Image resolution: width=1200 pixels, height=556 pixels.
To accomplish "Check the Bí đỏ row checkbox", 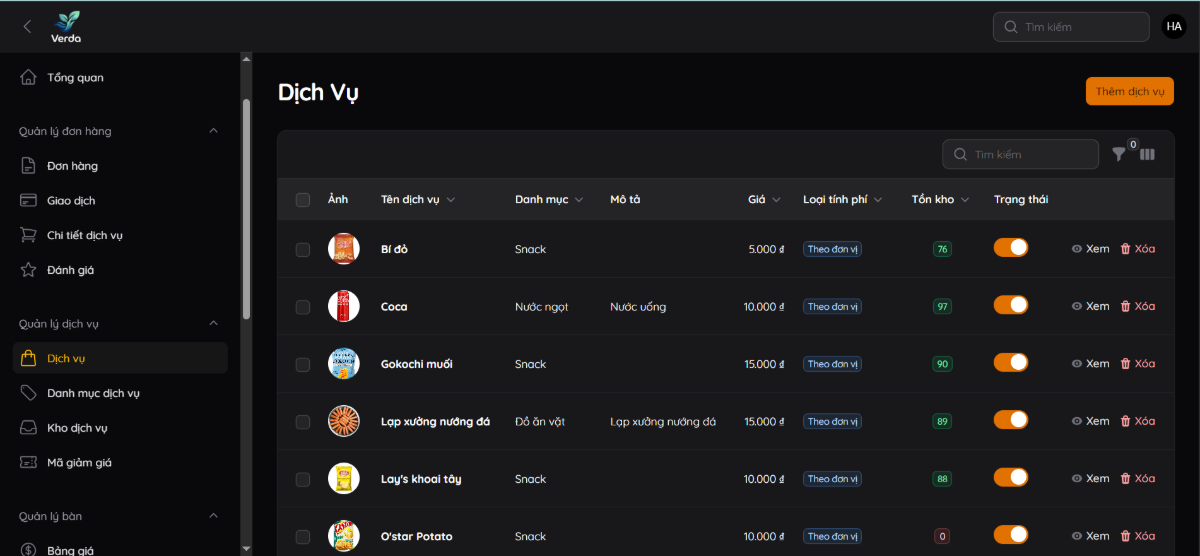I will pyautogui.click(x=303, y=249).
